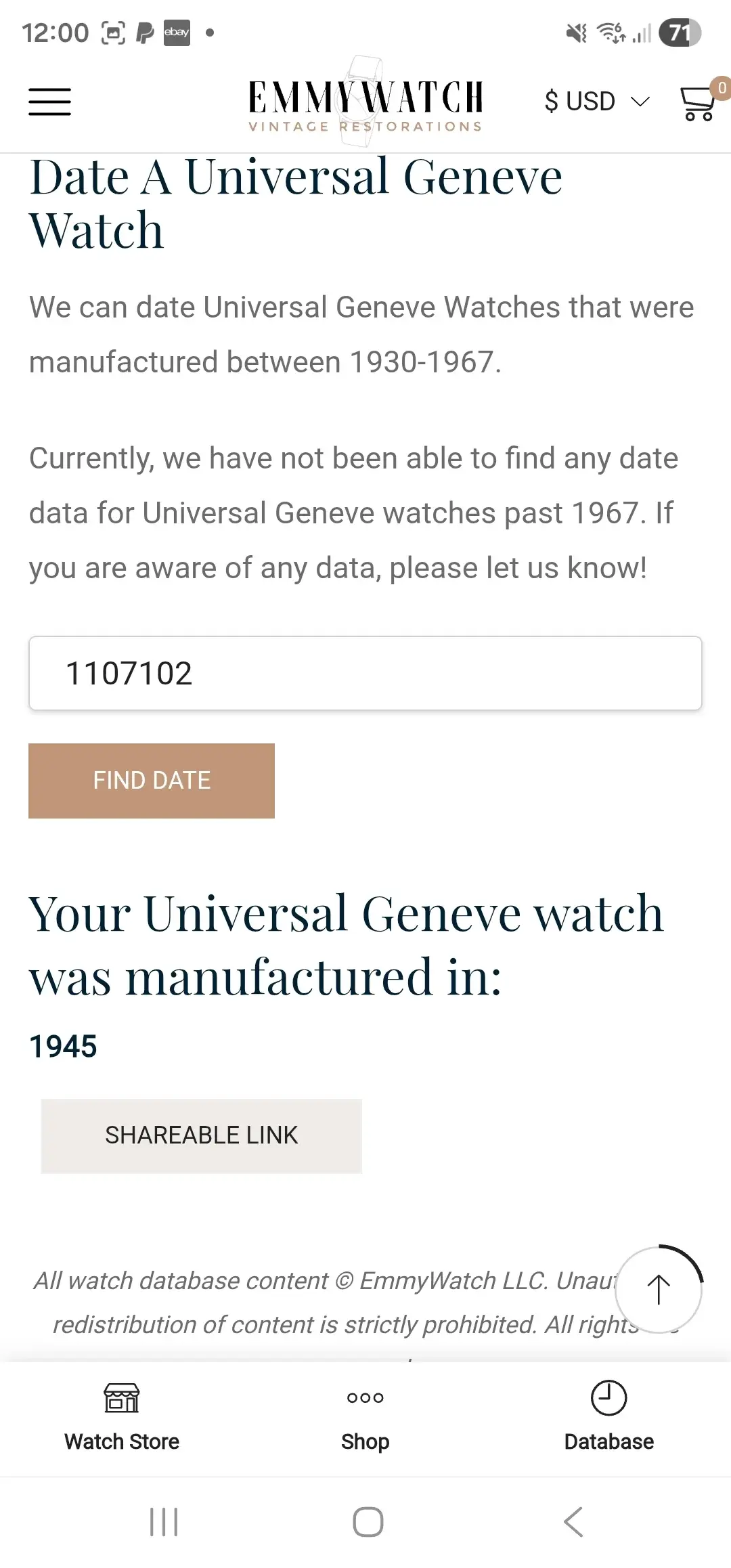Click the EmmyWatch logo
The image size is (731, 1568).
(365, 100)
